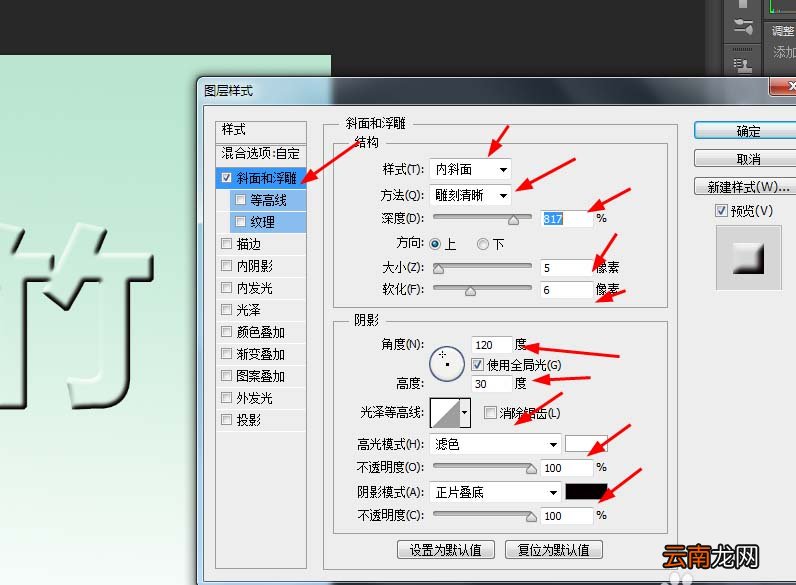Click the highlight opacity field 不透明度(O)
Screen dimensions: 796x585
coord(567,468)
